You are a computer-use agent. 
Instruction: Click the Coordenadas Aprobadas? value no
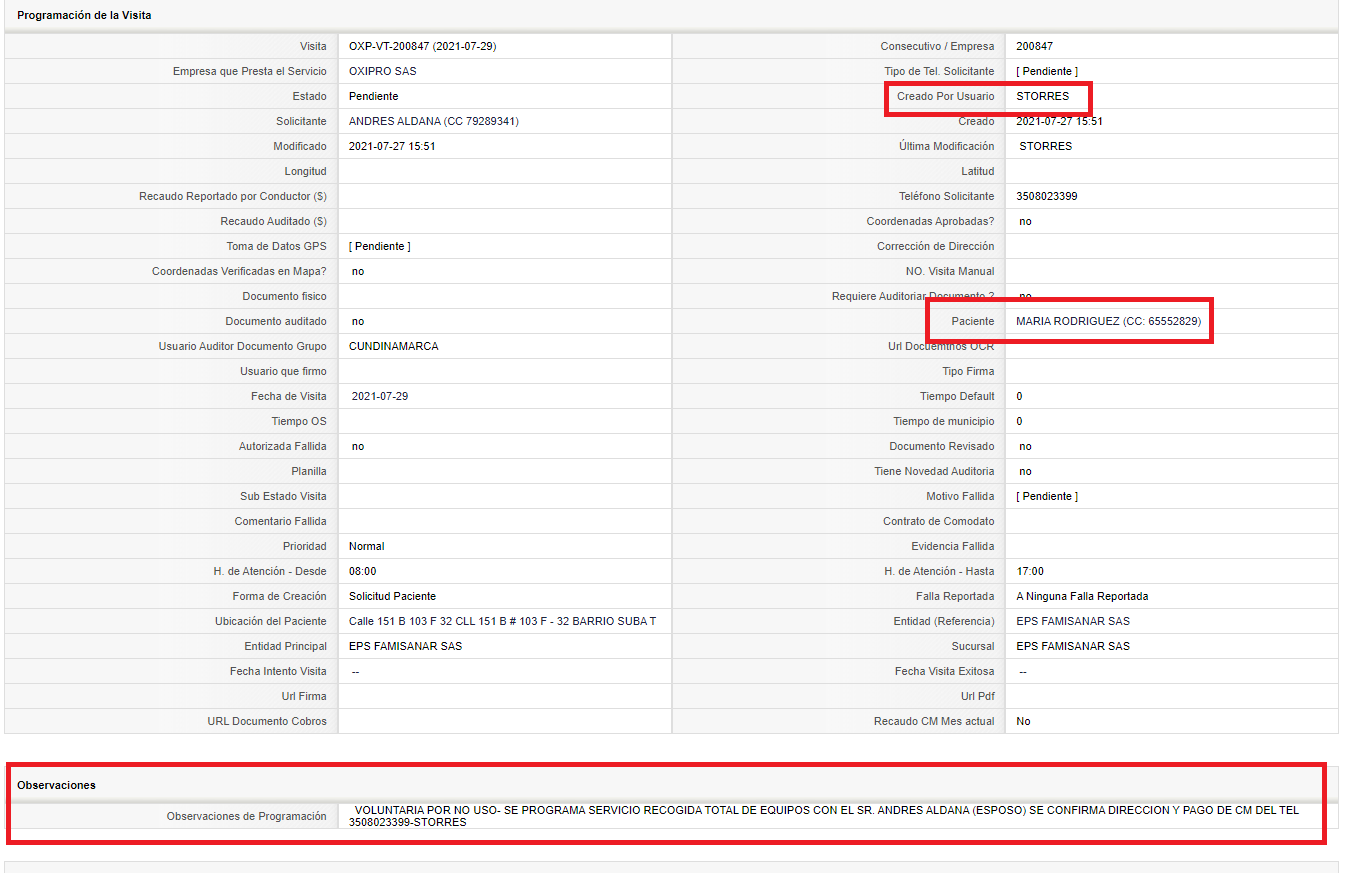tap(1026, 221)
